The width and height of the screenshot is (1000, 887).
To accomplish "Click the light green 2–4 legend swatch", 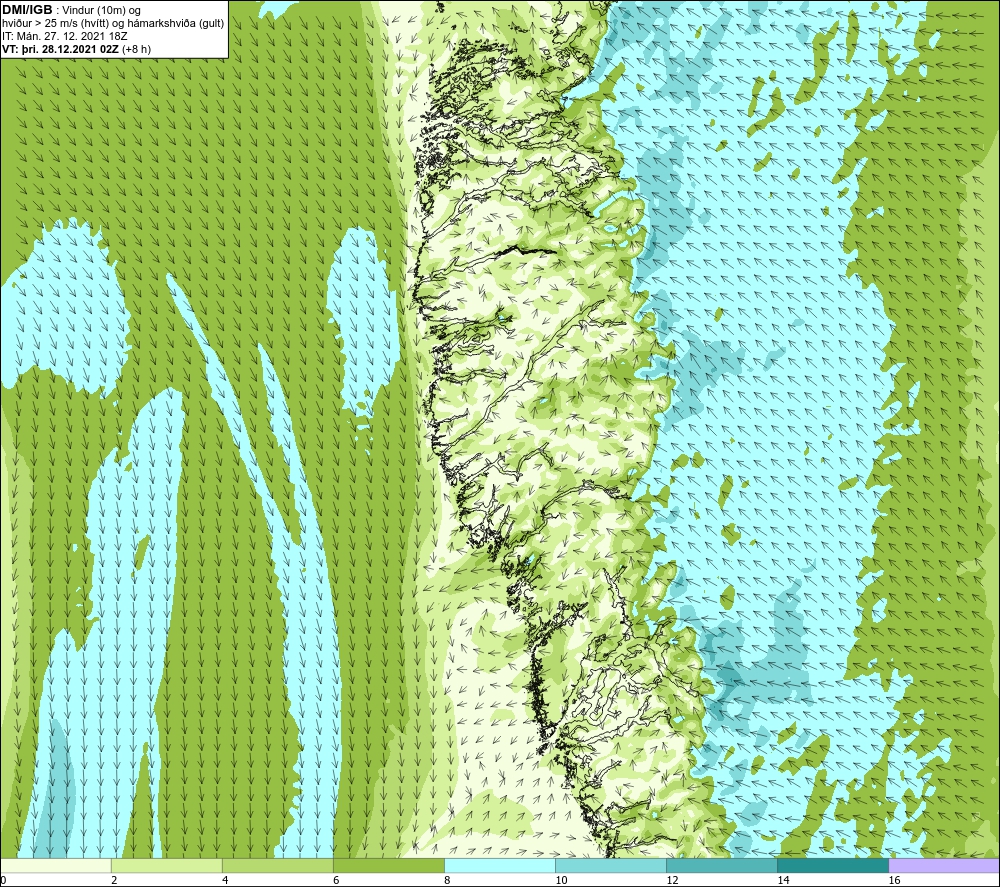I will point(166,866).
